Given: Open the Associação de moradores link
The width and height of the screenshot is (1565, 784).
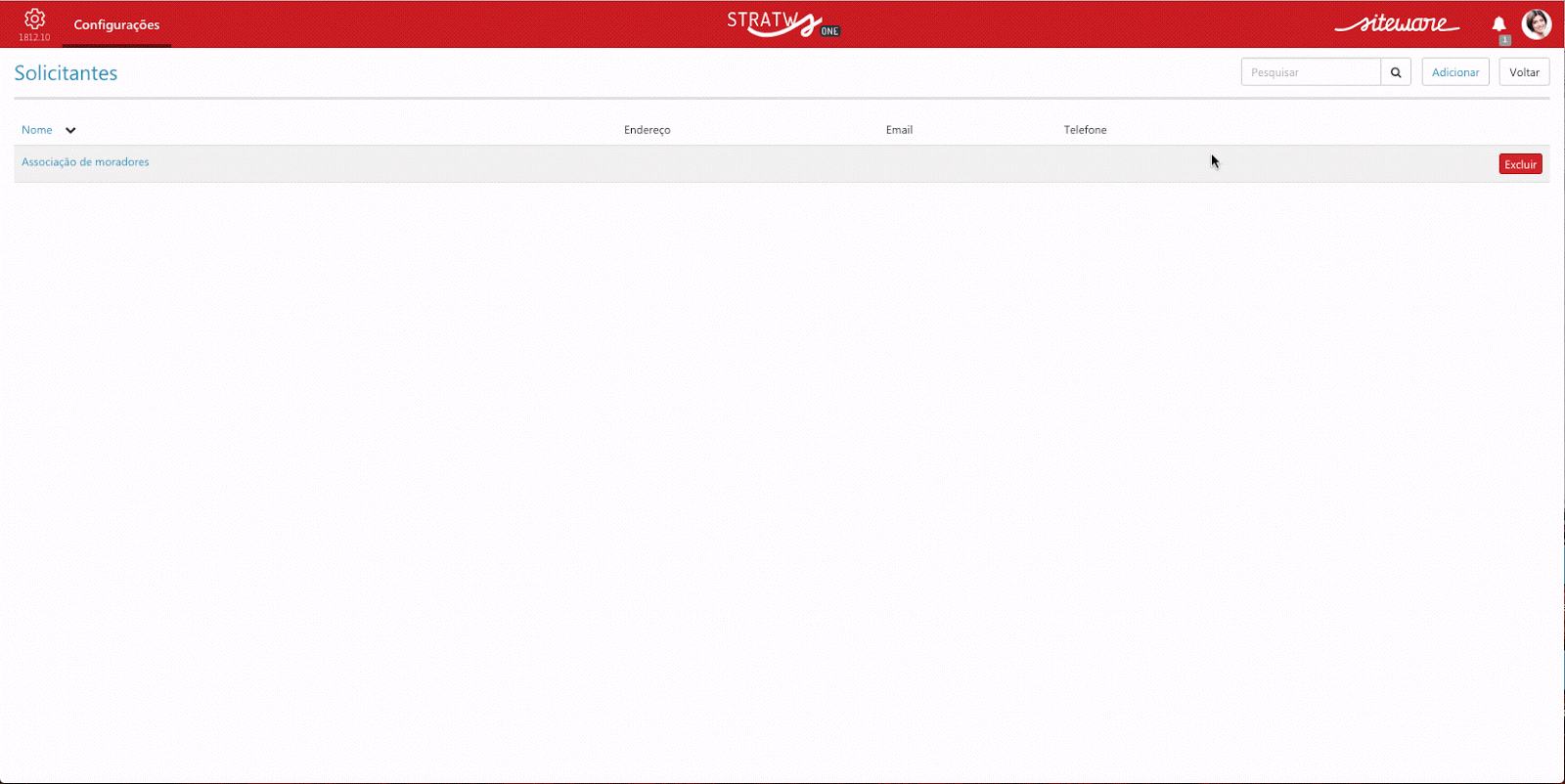Looking at the screenshot, I should [x=85, y=162].
